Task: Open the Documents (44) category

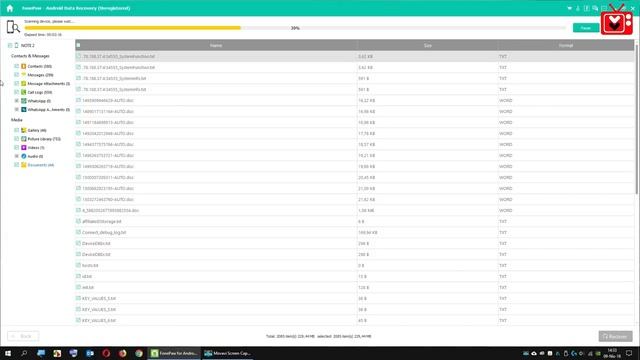Action: point(40,165)
